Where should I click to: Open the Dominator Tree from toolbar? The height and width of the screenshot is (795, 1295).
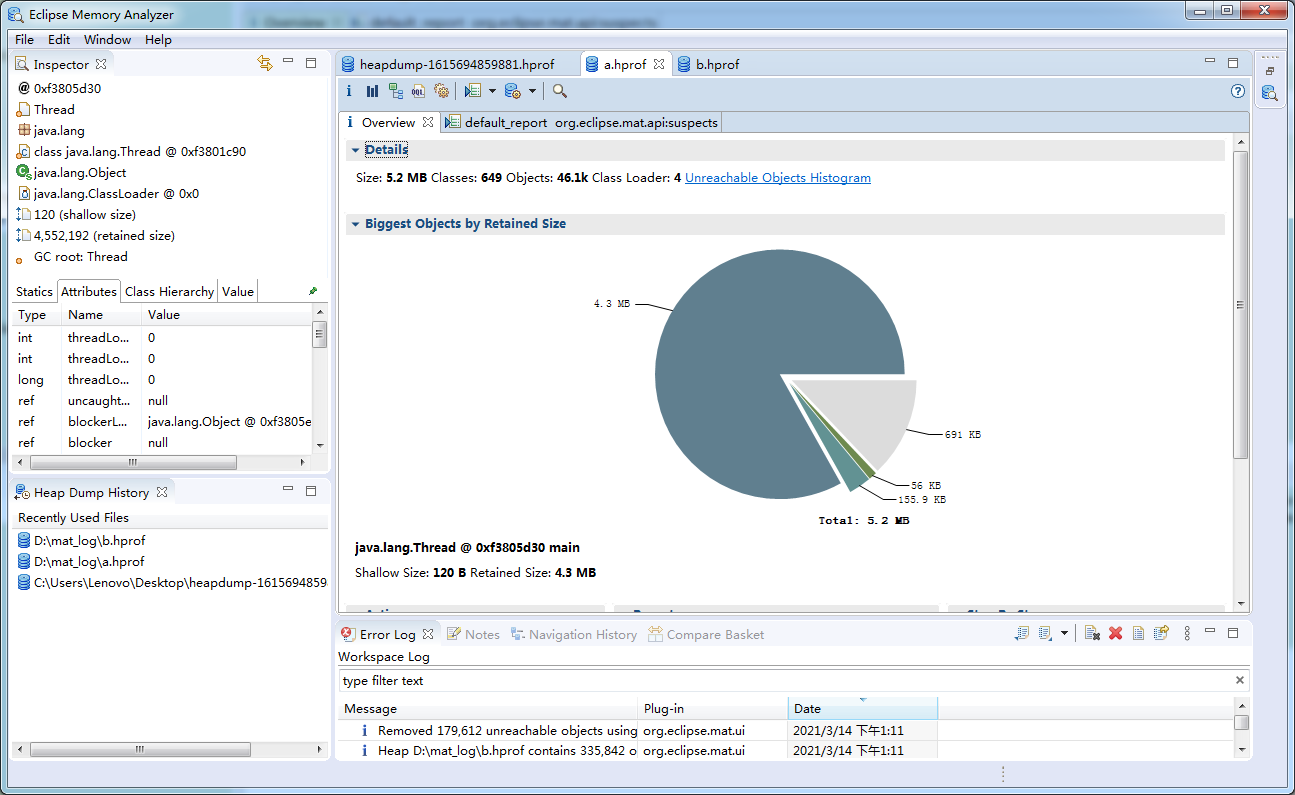(396, 91)
